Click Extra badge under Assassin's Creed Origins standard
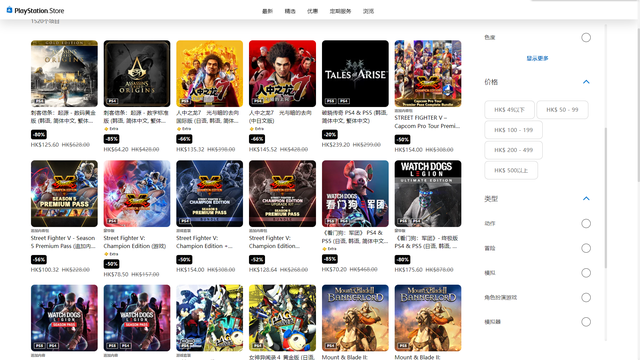The width and height of the screenshot is (640, 360). point(111,129)
